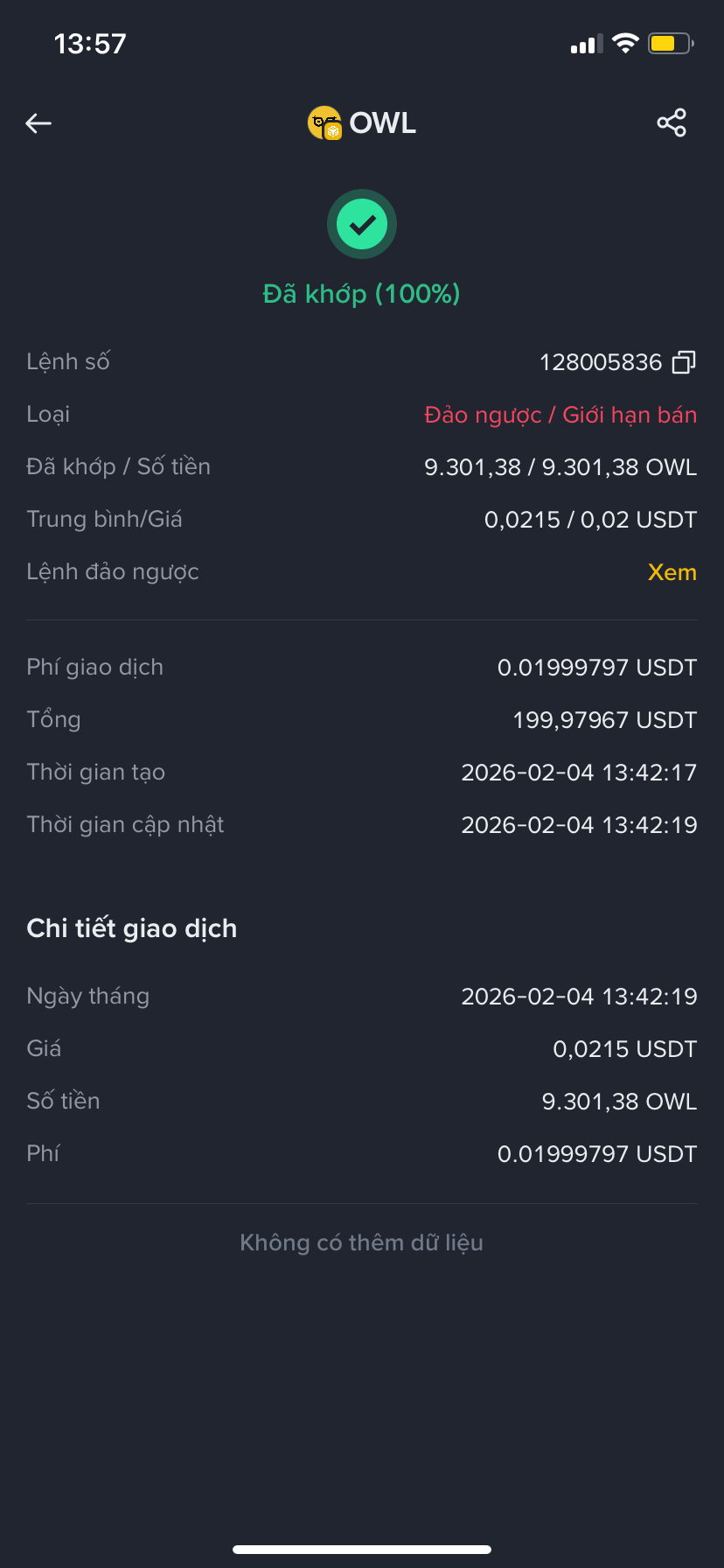
Task: Open the Xem reverse order link
Action: tap(672, 572)
